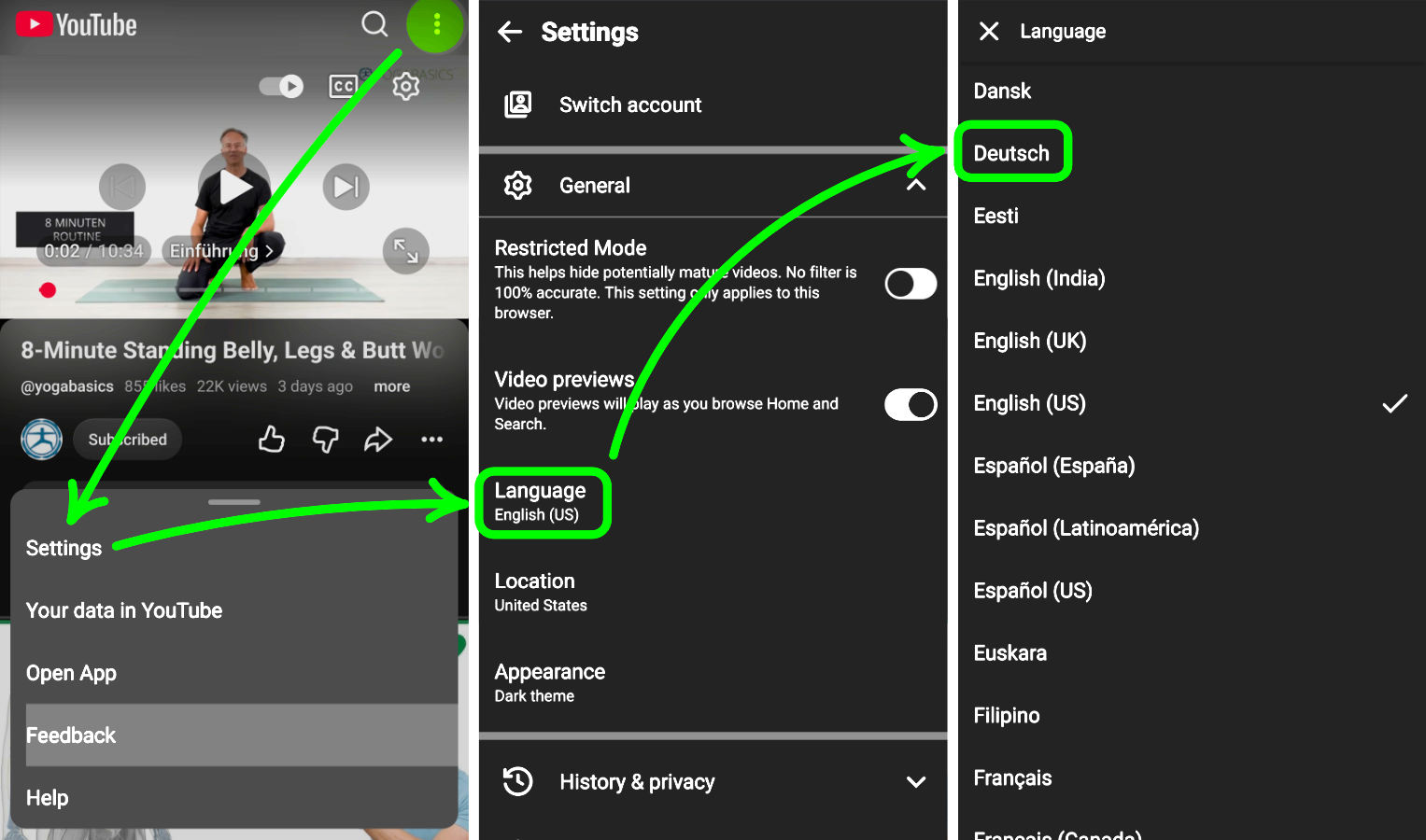Image resolution: width=1426 pixels, height=840 pixels.
Task: Click the Subscribed button
Action: (128, 440)
